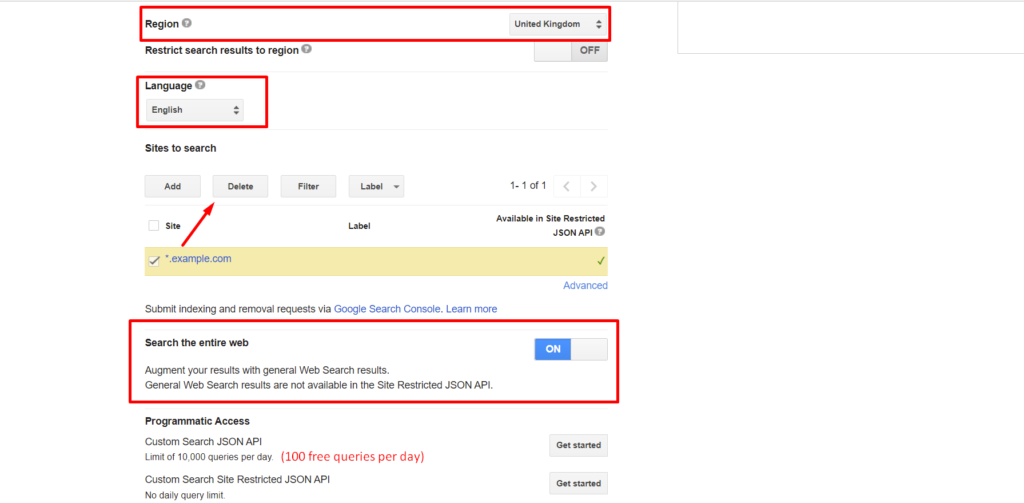Click the Add site button
This screenshot has width=1024, height=503.
(x=172, y=186)
